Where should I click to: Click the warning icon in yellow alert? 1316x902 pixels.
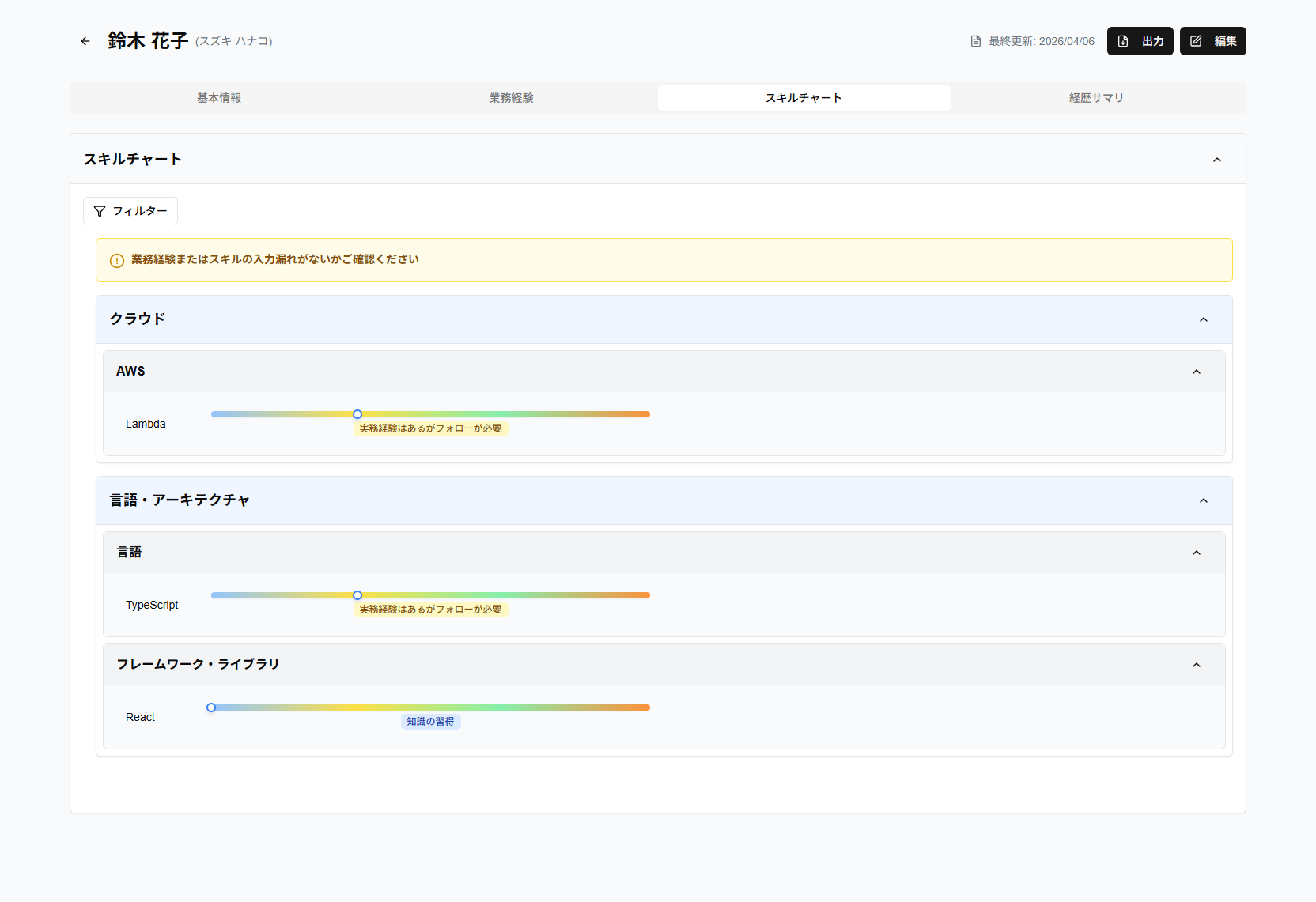(x=117, y=261)
